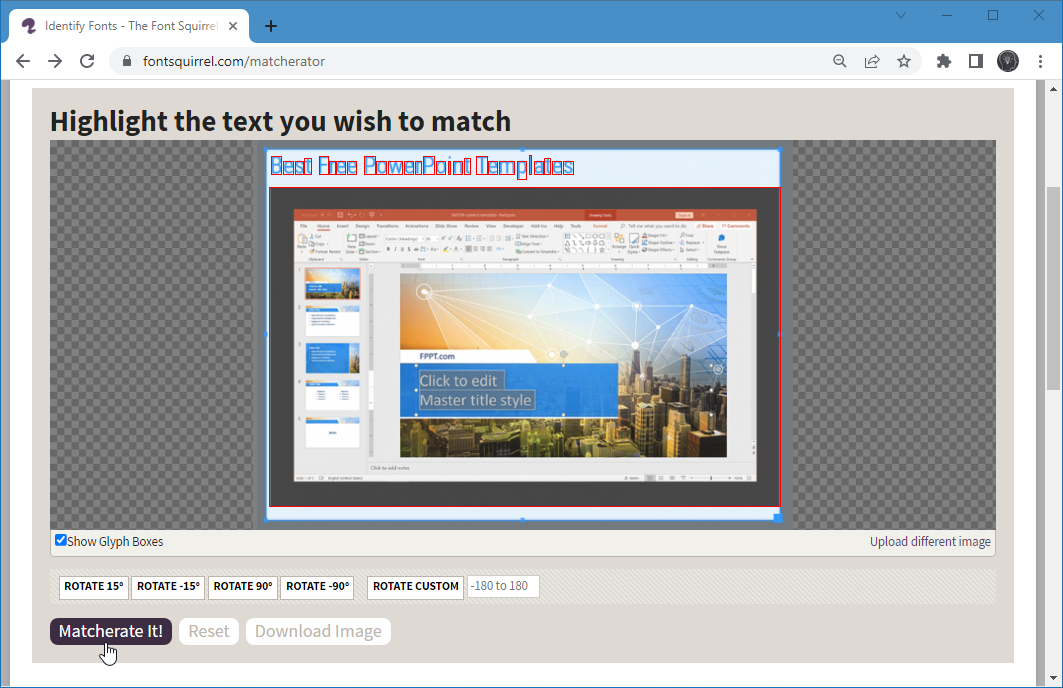Reset the image selection
This screenshot has width=1063, height=688.
(209, 631)
